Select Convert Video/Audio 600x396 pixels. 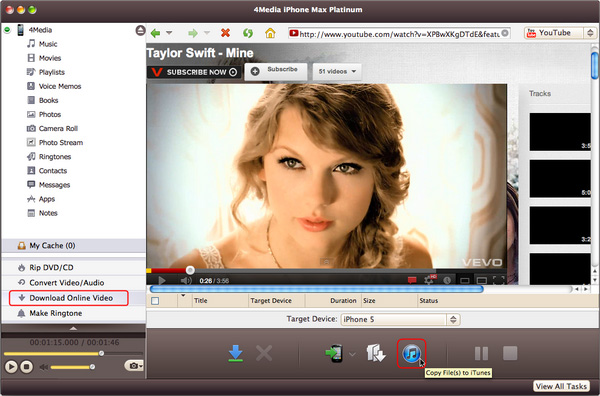[x=73, y=283]
